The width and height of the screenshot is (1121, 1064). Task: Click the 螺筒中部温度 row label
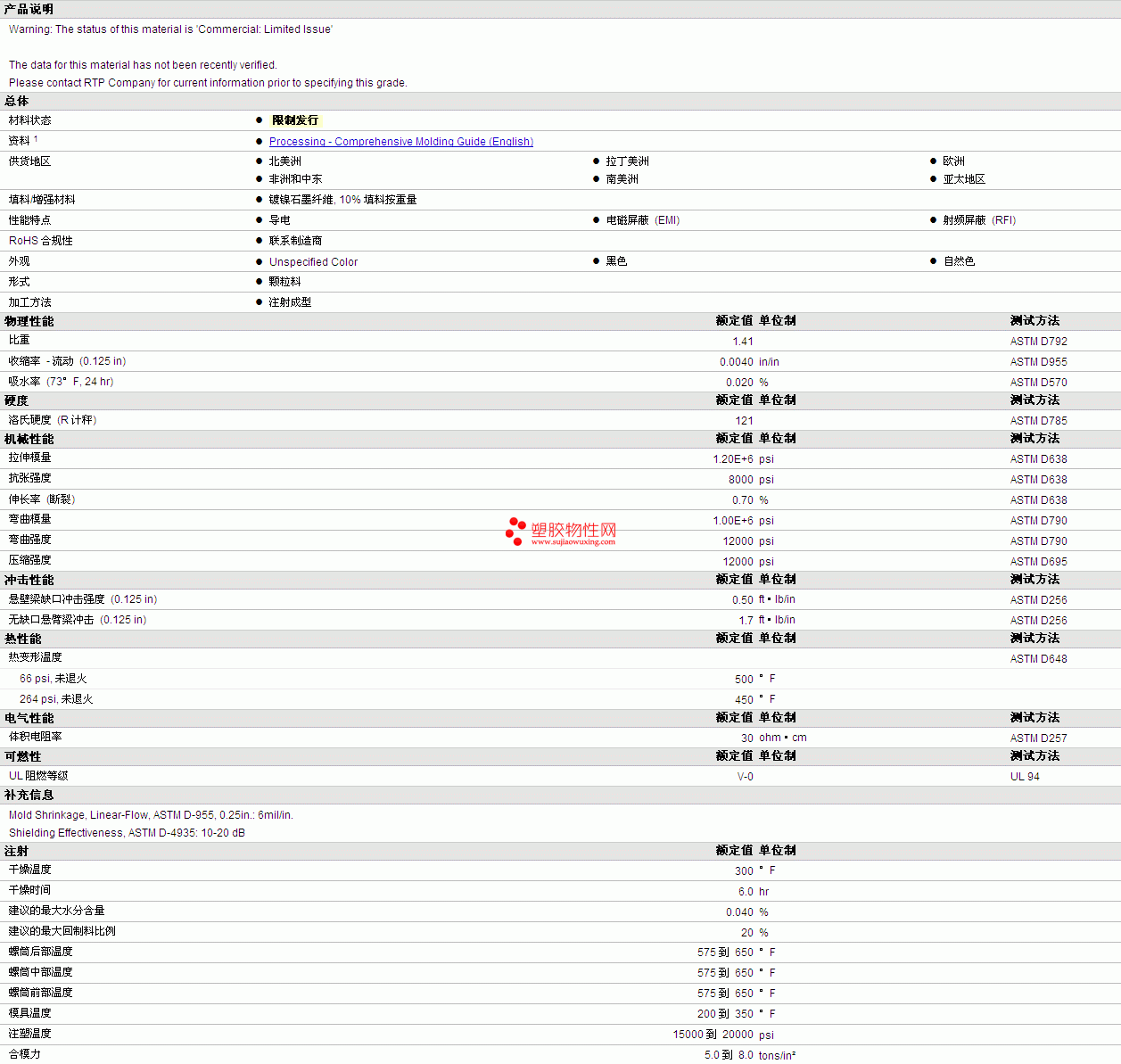tap(41, 972)
